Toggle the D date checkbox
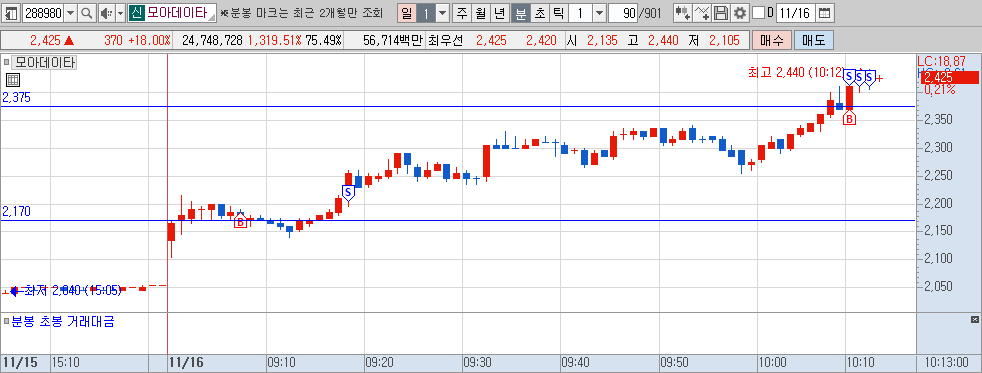The width and height of the screenshot is (982, 373). (x=758, y=13)
